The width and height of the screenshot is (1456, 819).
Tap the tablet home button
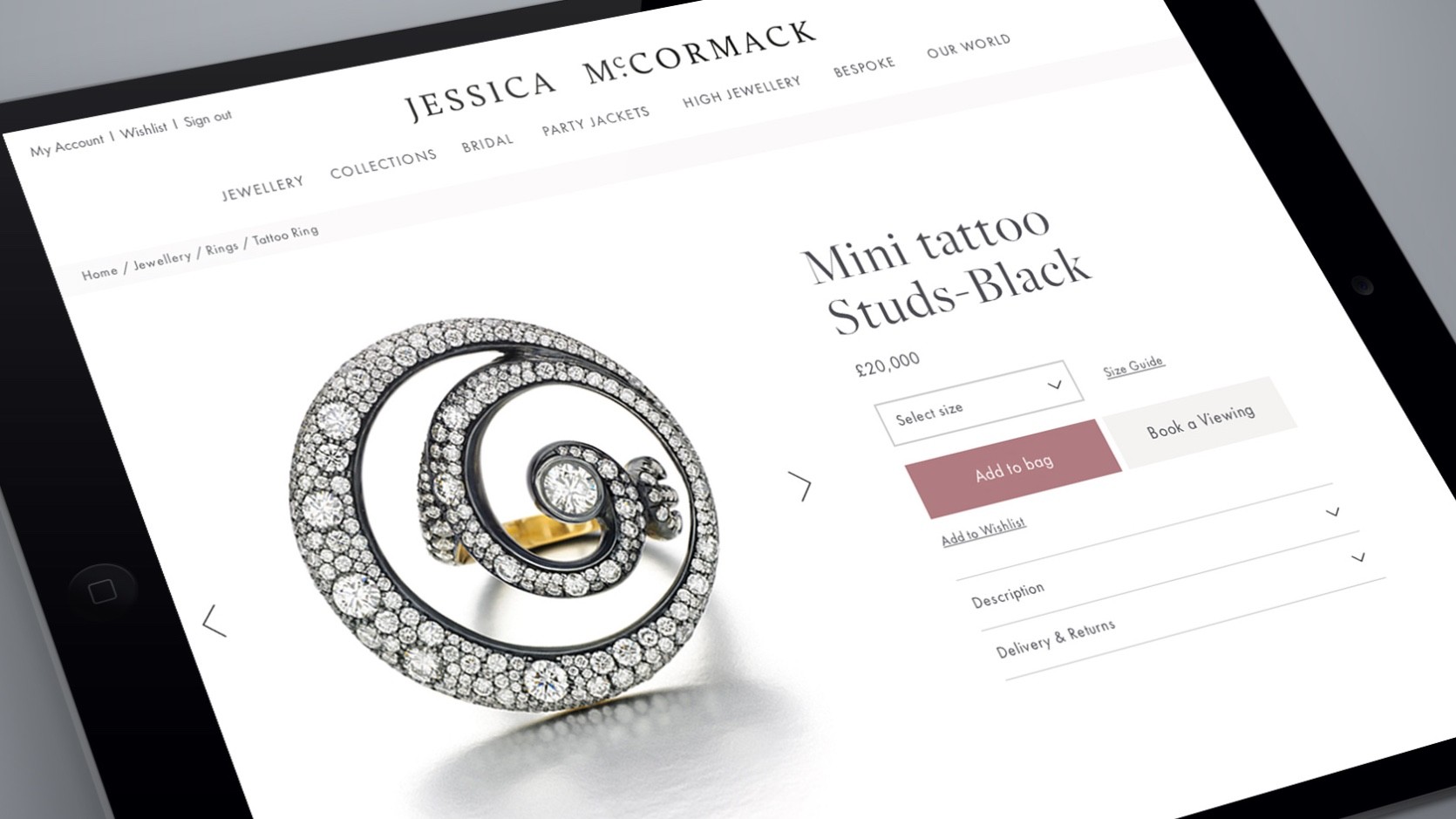pyautogui.click(x=102, y=590)
